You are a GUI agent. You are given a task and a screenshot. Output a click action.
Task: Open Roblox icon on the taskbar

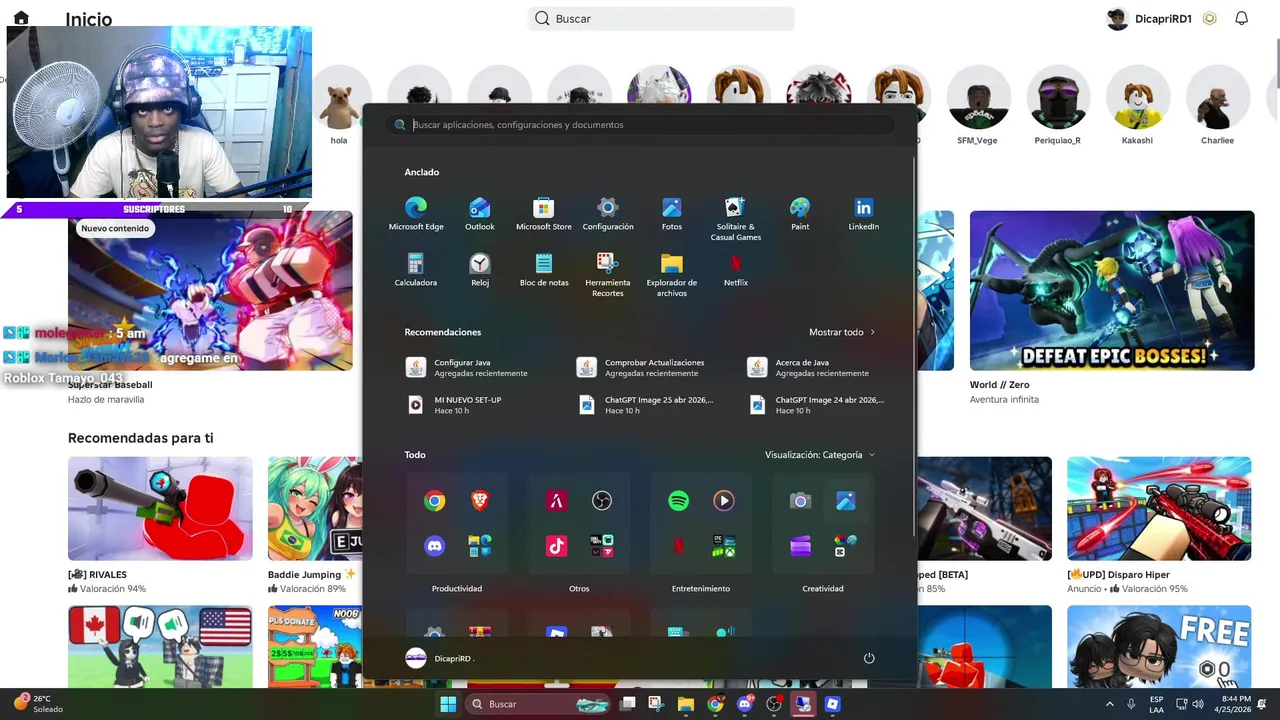832,704
